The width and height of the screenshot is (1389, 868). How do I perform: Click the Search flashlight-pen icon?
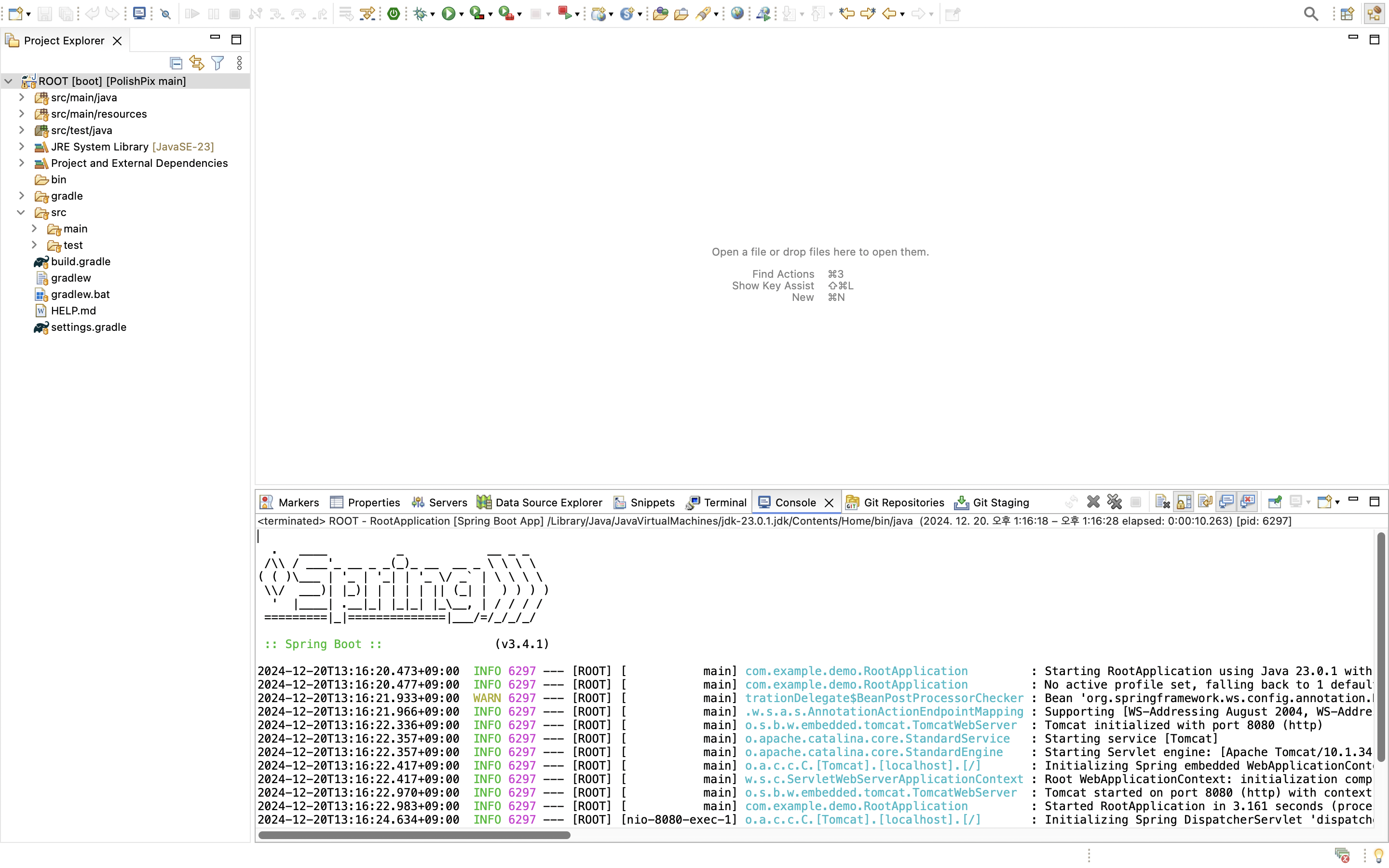click(703, 14)
